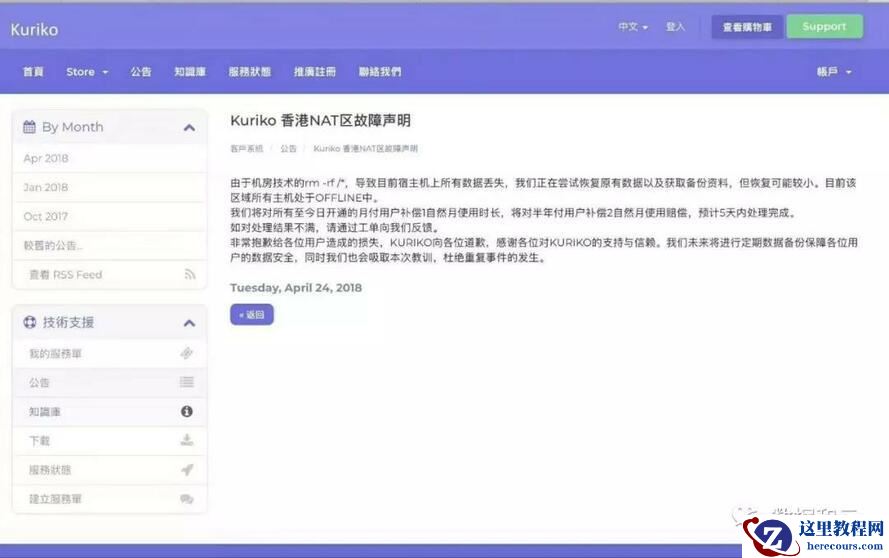Screen dimensions: 889x558
Task: Open 服務狀態 in the navigation bar
Action: pos(249,72)
